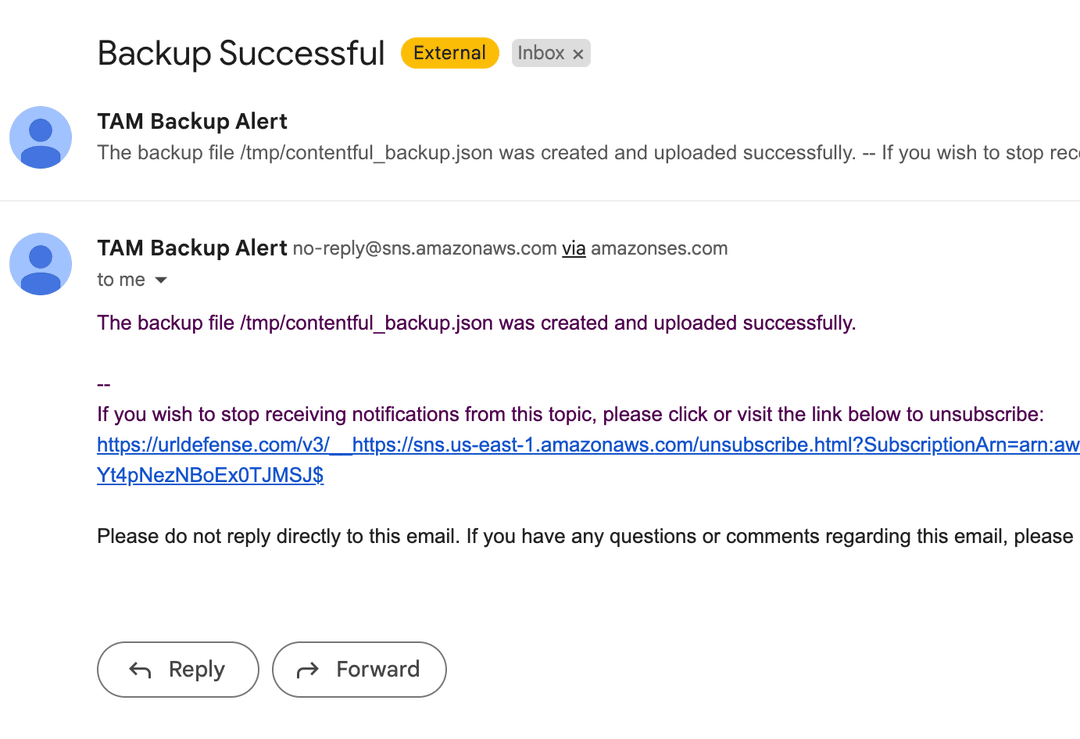Open the unsubscribe link in the email body
This screenshot has height=739, width=1080.
point(500,444)
